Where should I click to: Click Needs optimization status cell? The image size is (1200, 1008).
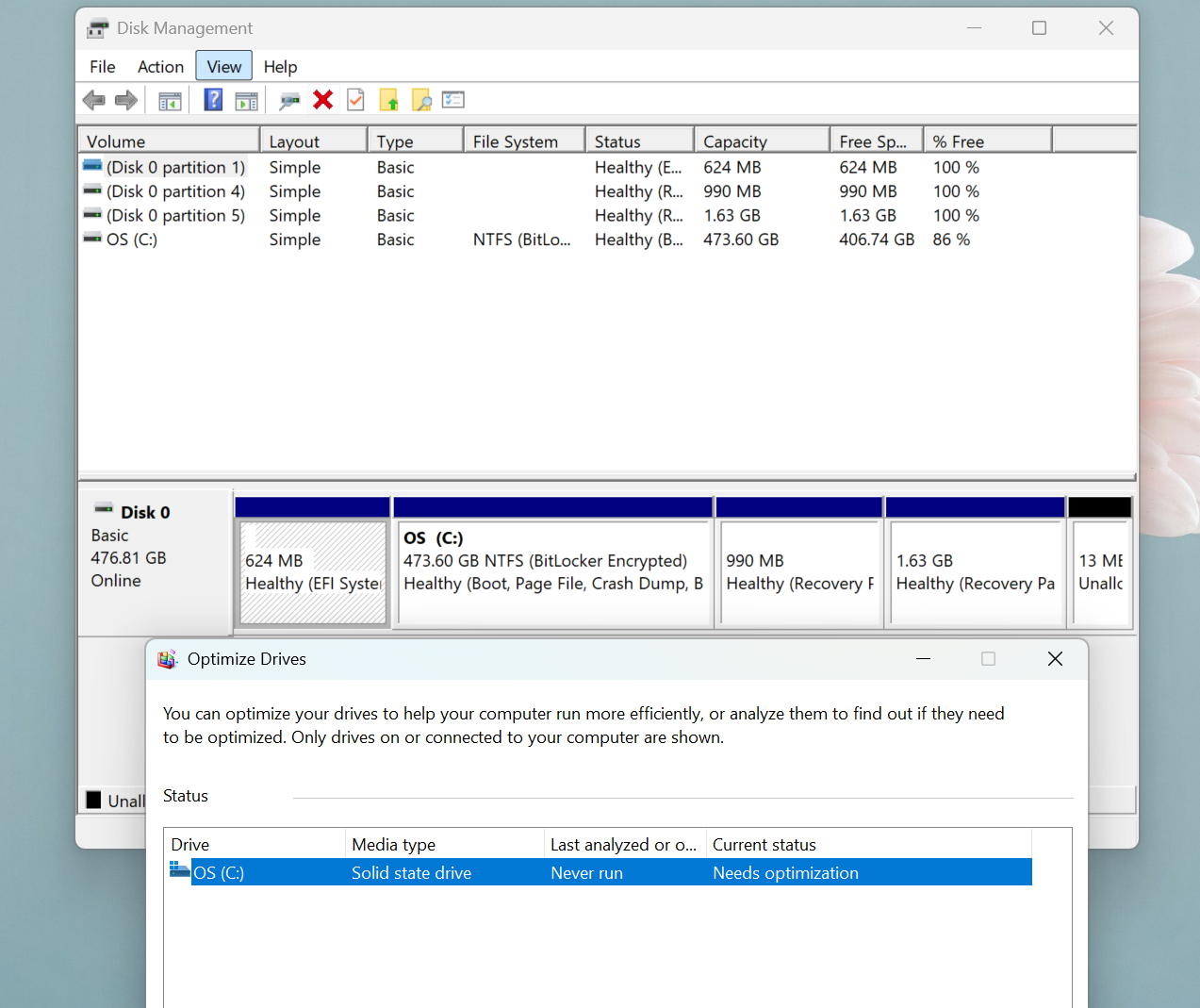click(785, 873)
